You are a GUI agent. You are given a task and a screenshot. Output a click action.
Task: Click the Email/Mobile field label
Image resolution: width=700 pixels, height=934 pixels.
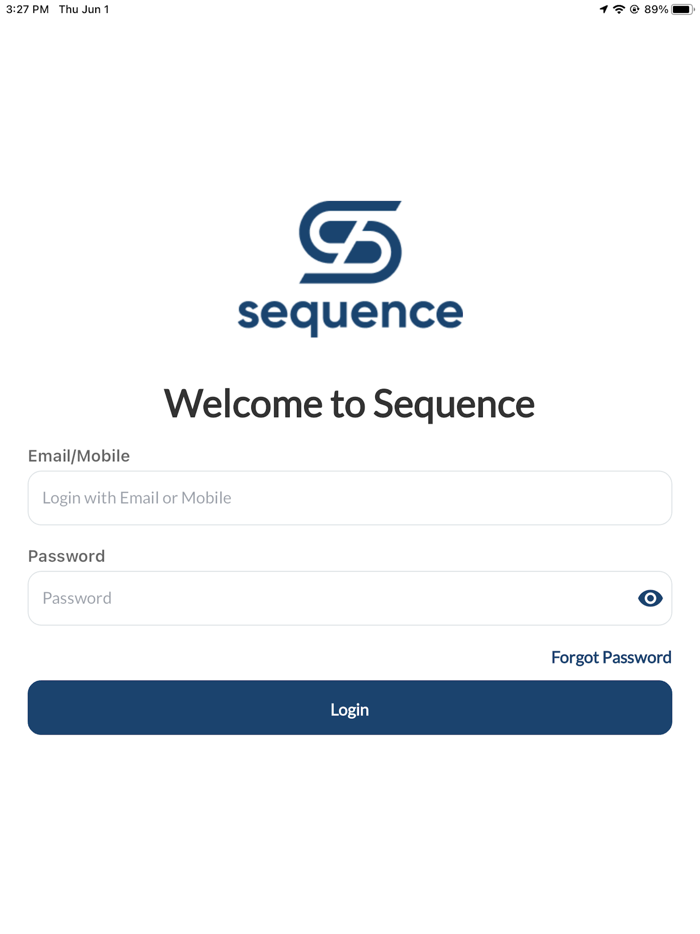(x=78, y=456)
